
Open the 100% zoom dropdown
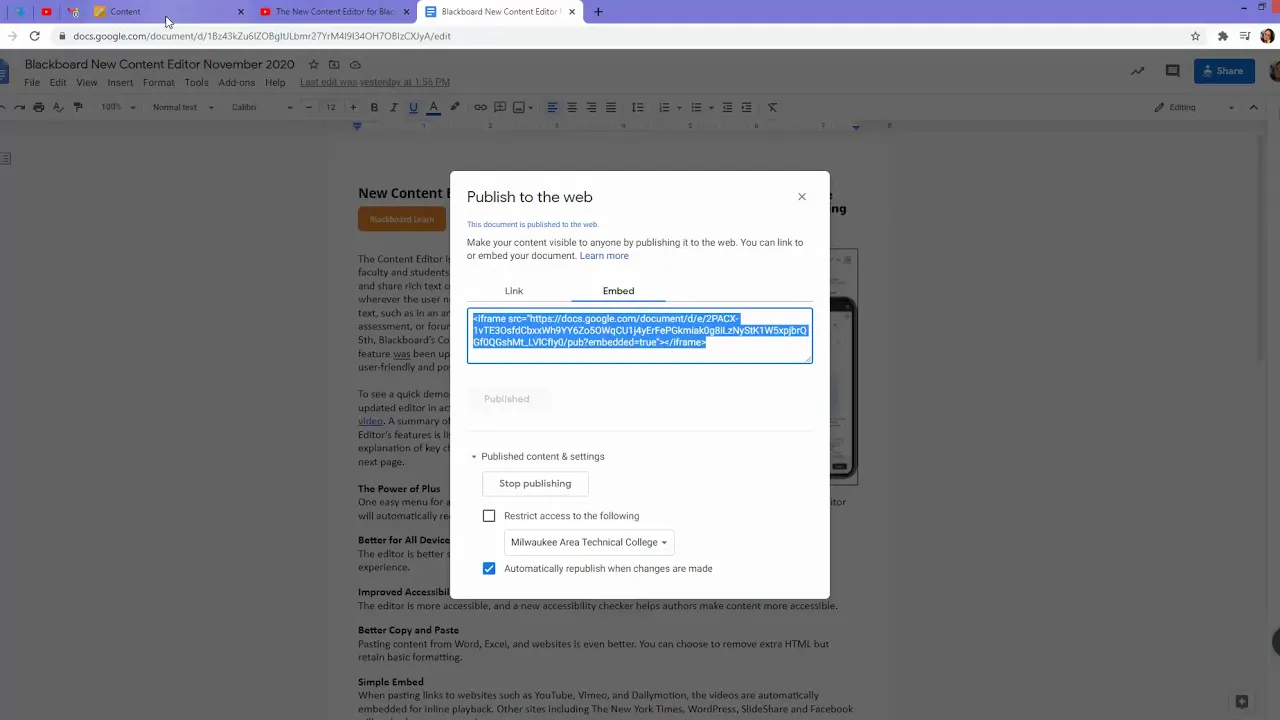click(118, 107)
